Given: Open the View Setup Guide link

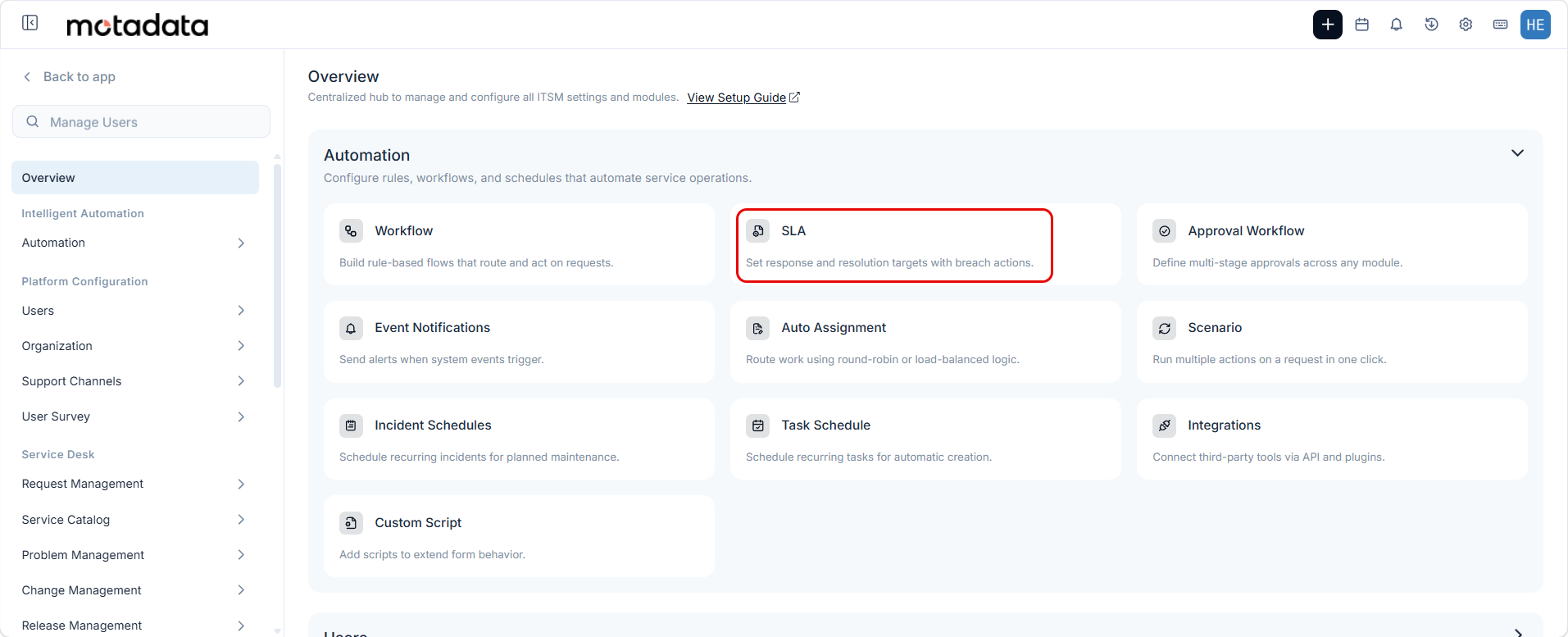Looking at the screenshot, I should [736, 98].
